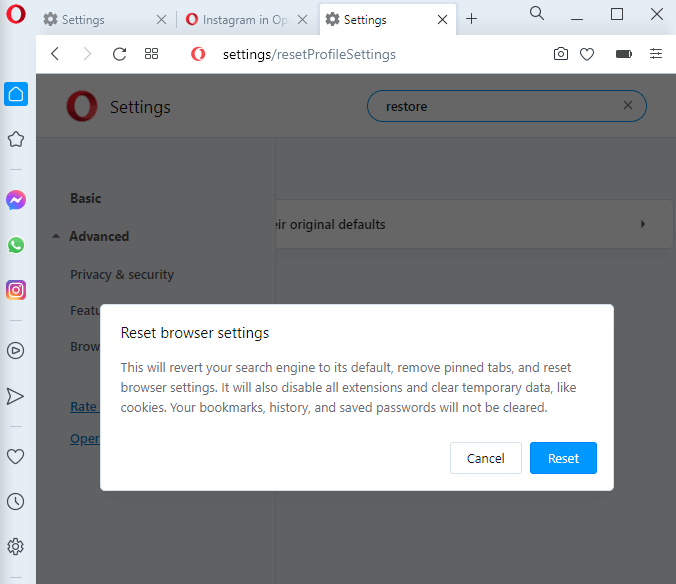Image resolution: width=676 pixels, height=584 pixels.
Task: Open Settings gear icon in sidebar
Action: pos(16,547)
